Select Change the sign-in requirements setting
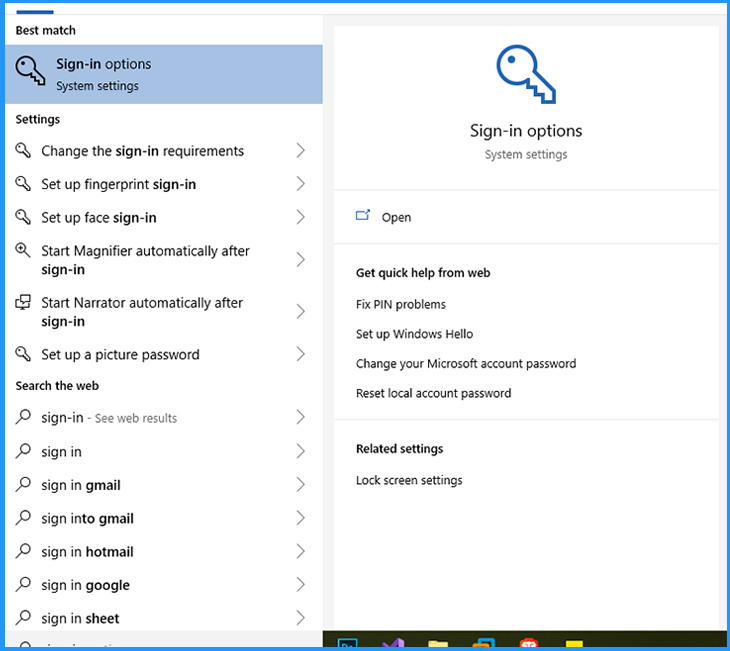 pyautogui.click(x=163, y=150)
